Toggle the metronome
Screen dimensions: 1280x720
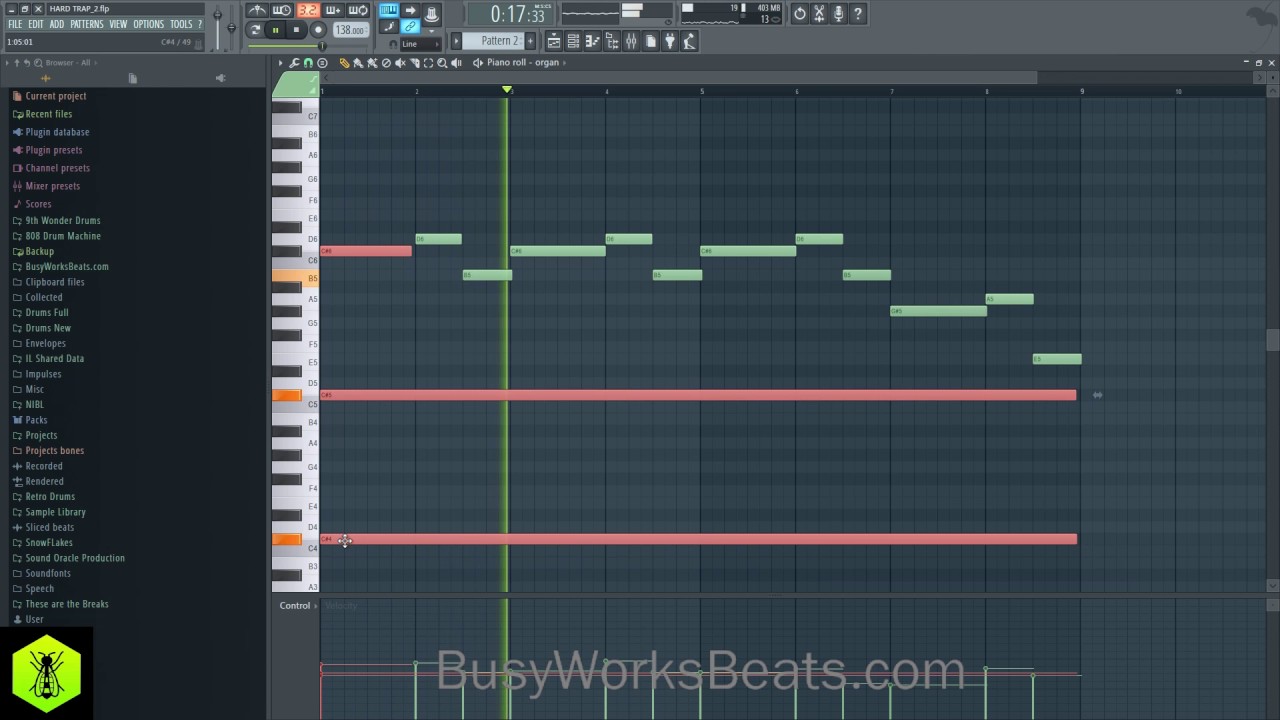coord(258,11)
